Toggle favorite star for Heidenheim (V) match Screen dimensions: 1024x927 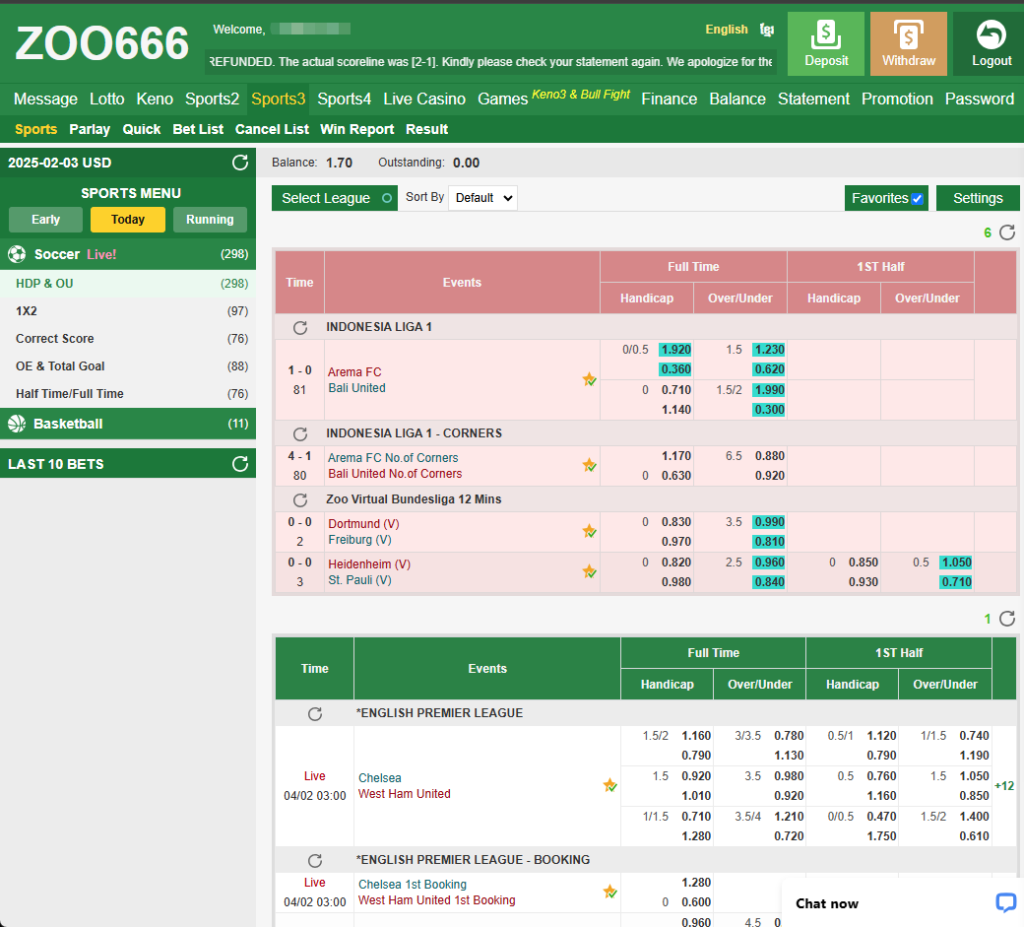click(589, 572)
